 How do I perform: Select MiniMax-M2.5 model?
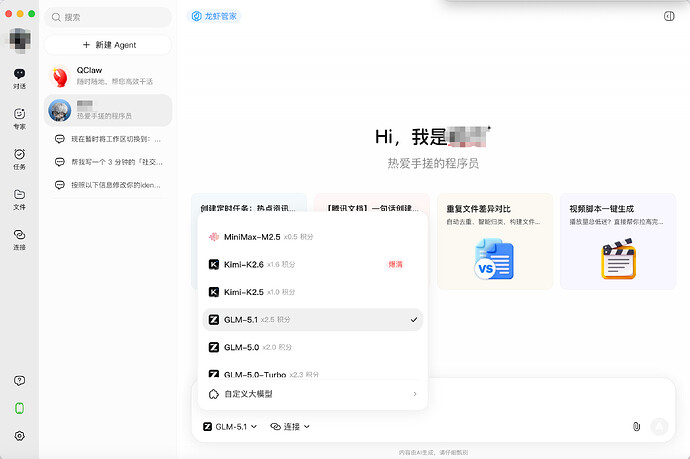coord(312,237)
